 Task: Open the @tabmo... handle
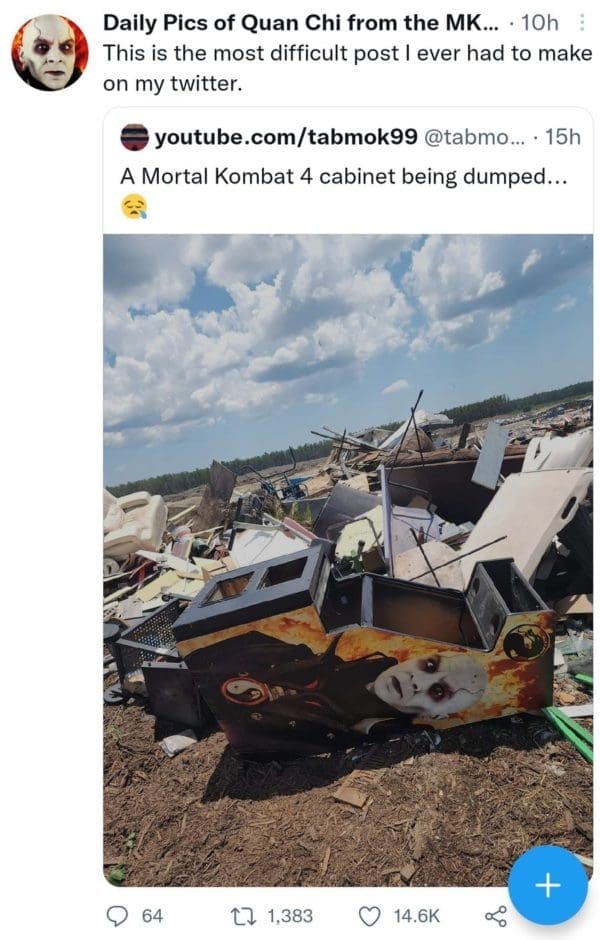click(x=474, y=137)
